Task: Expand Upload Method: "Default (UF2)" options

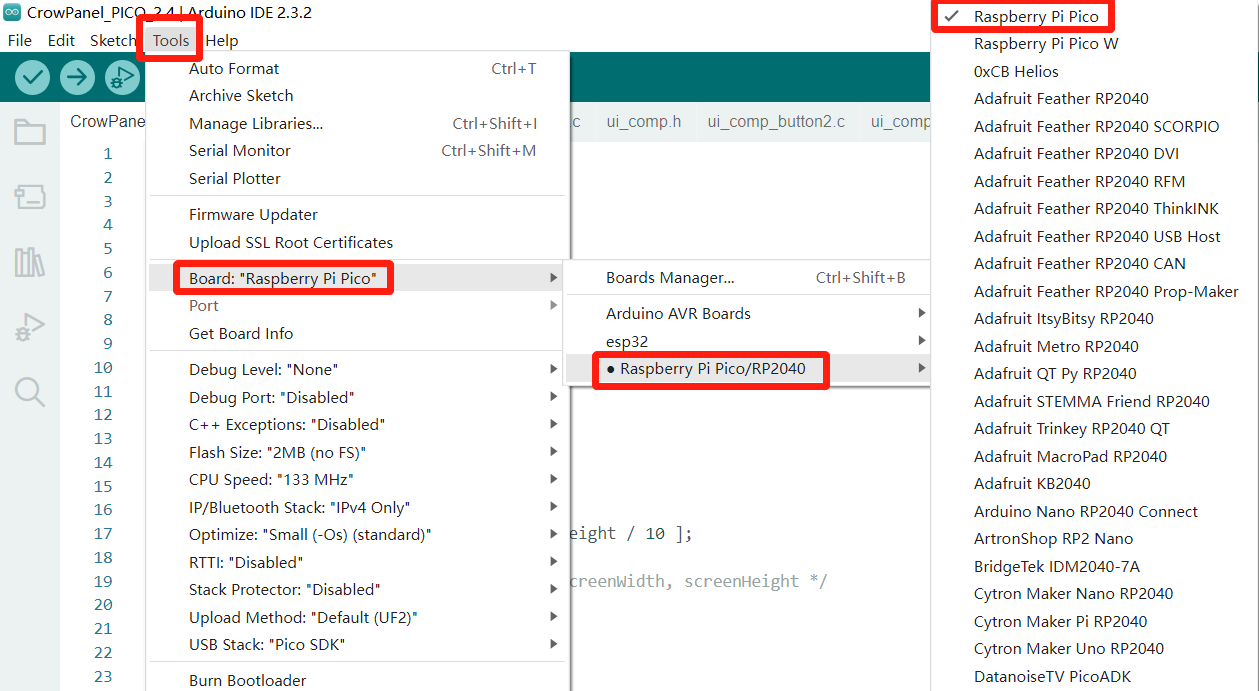Action: (359, 618)
